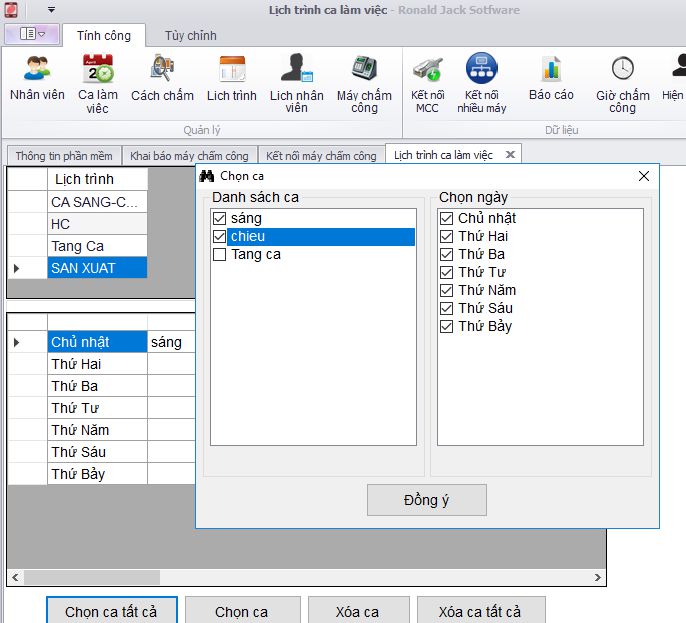Open the Kết nối máy chấm công tab

pyautogui.click(x=321, y=156)
